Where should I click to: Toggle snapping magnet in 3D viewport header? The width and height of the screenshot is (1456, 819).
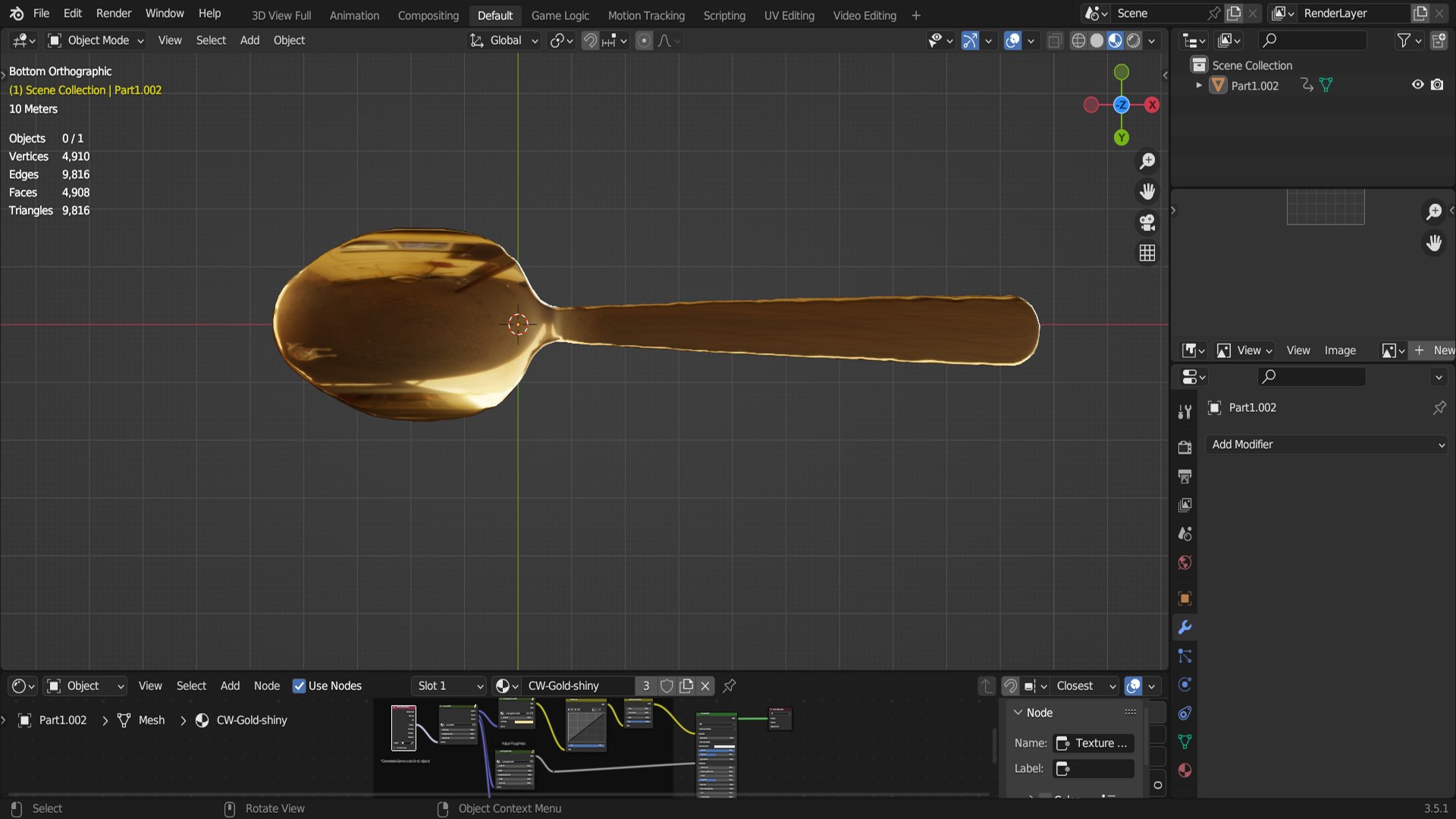pyautogui.click(x=590, y=40)
